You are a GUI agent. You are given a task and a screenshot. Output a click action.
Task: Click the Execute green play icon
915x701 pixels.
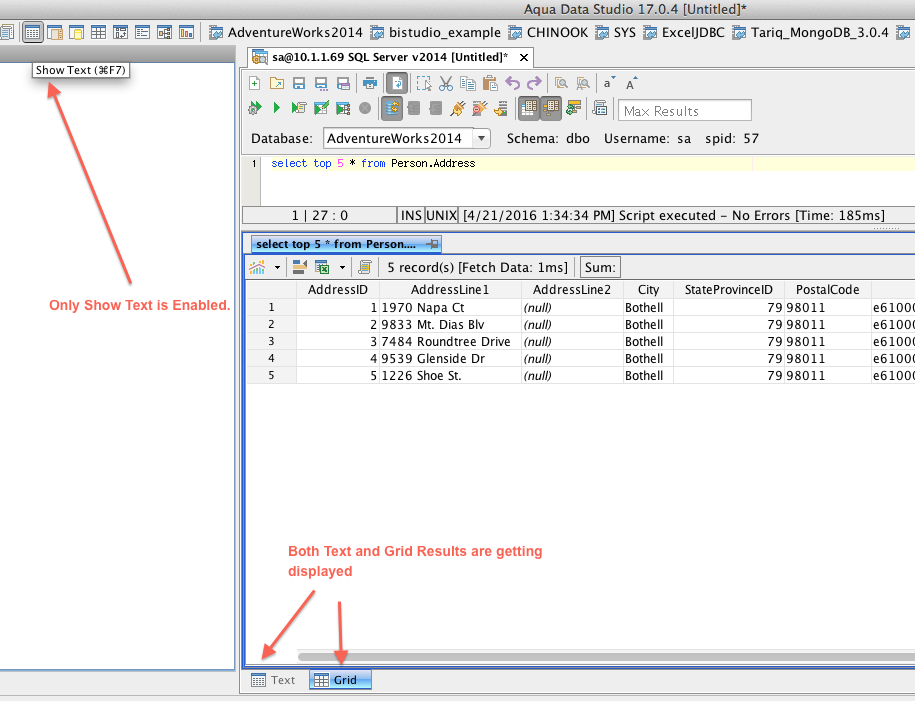[277, 108]
